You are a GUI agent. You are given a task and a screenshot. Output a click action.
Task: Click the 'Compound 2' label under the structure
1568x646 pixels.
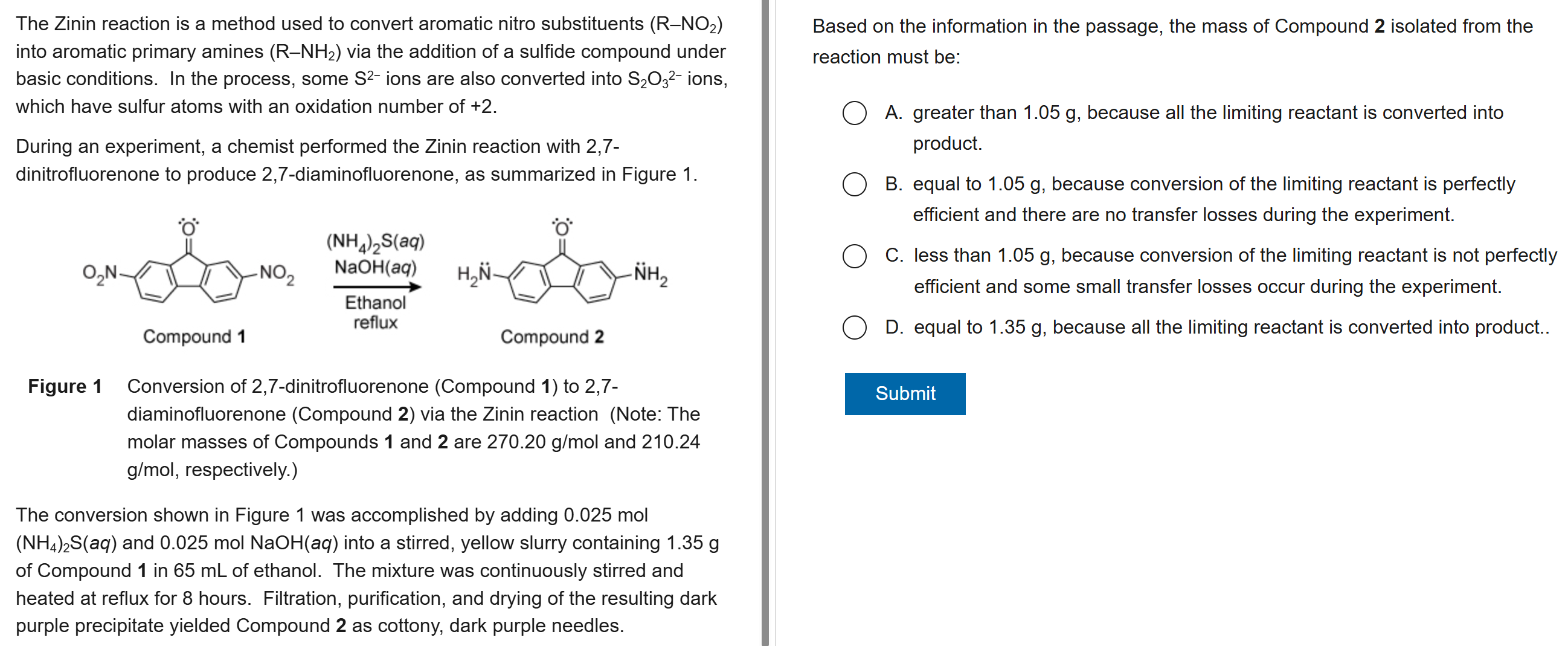point(551,337)
